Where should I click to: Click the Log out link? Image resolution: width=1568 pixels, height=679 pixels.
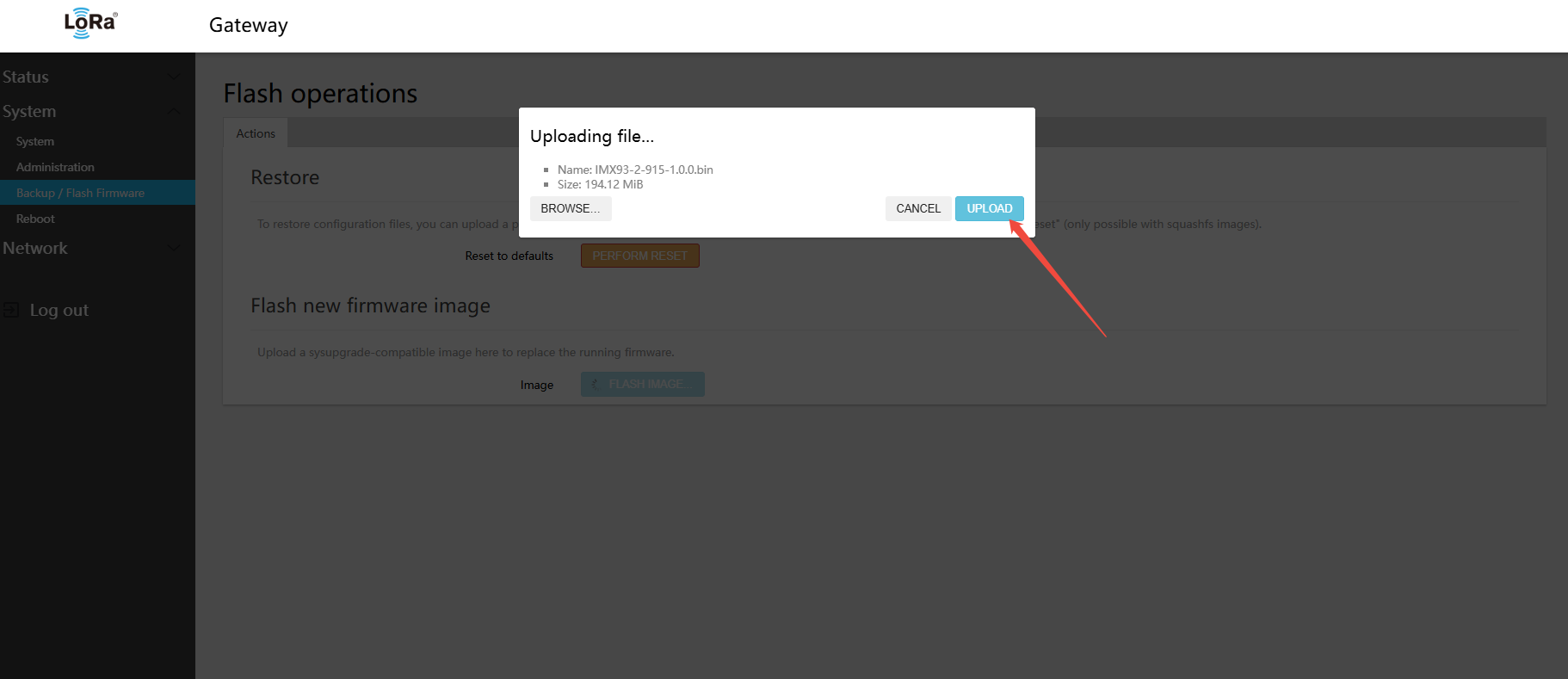pyautogui.click(x=59, y=310)
